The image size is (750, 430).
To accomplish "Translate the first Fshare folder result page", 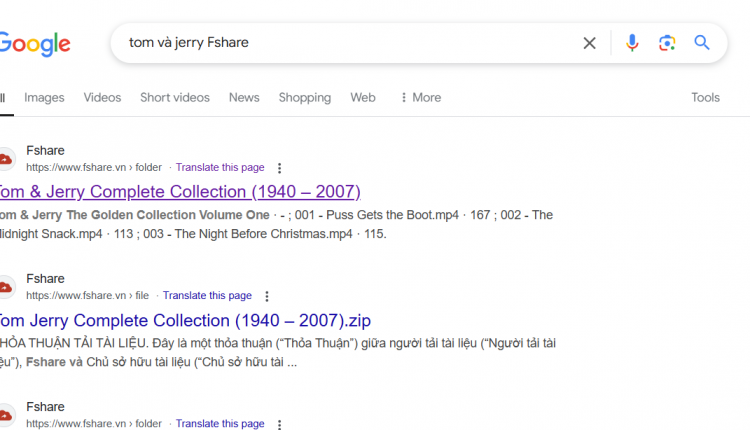I will click(x=220, y=167).
